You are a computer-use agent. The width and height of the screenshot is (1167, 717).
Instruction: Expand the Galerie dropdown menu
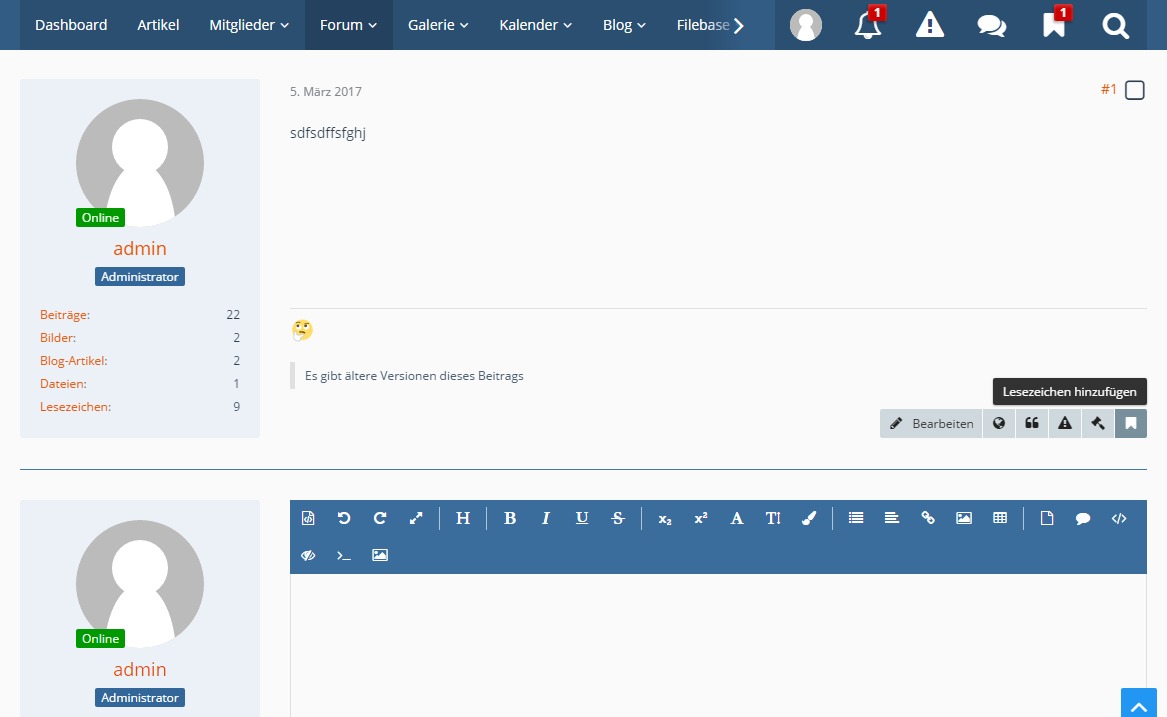point(438,25)
